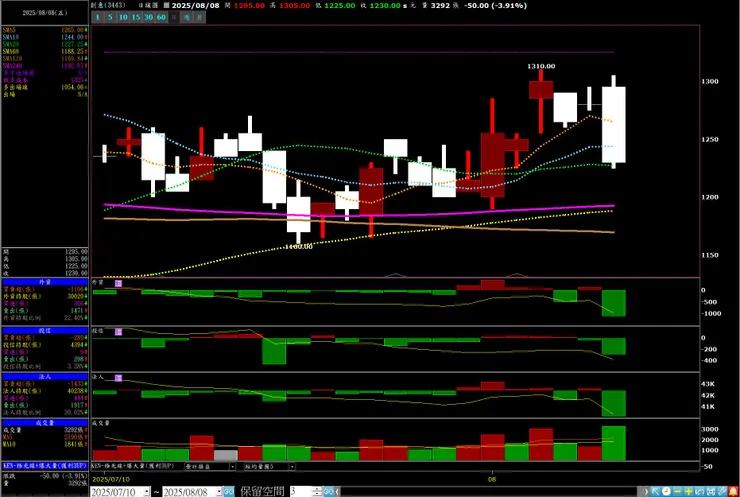
Task: Open purple settings icon in 法人 subchart
Action: click(118, 378)
